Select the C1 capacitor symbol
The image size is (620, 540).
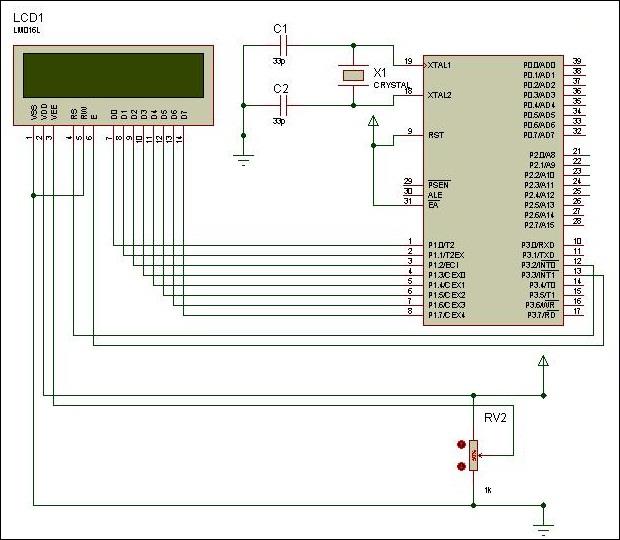tap(284, 46)
